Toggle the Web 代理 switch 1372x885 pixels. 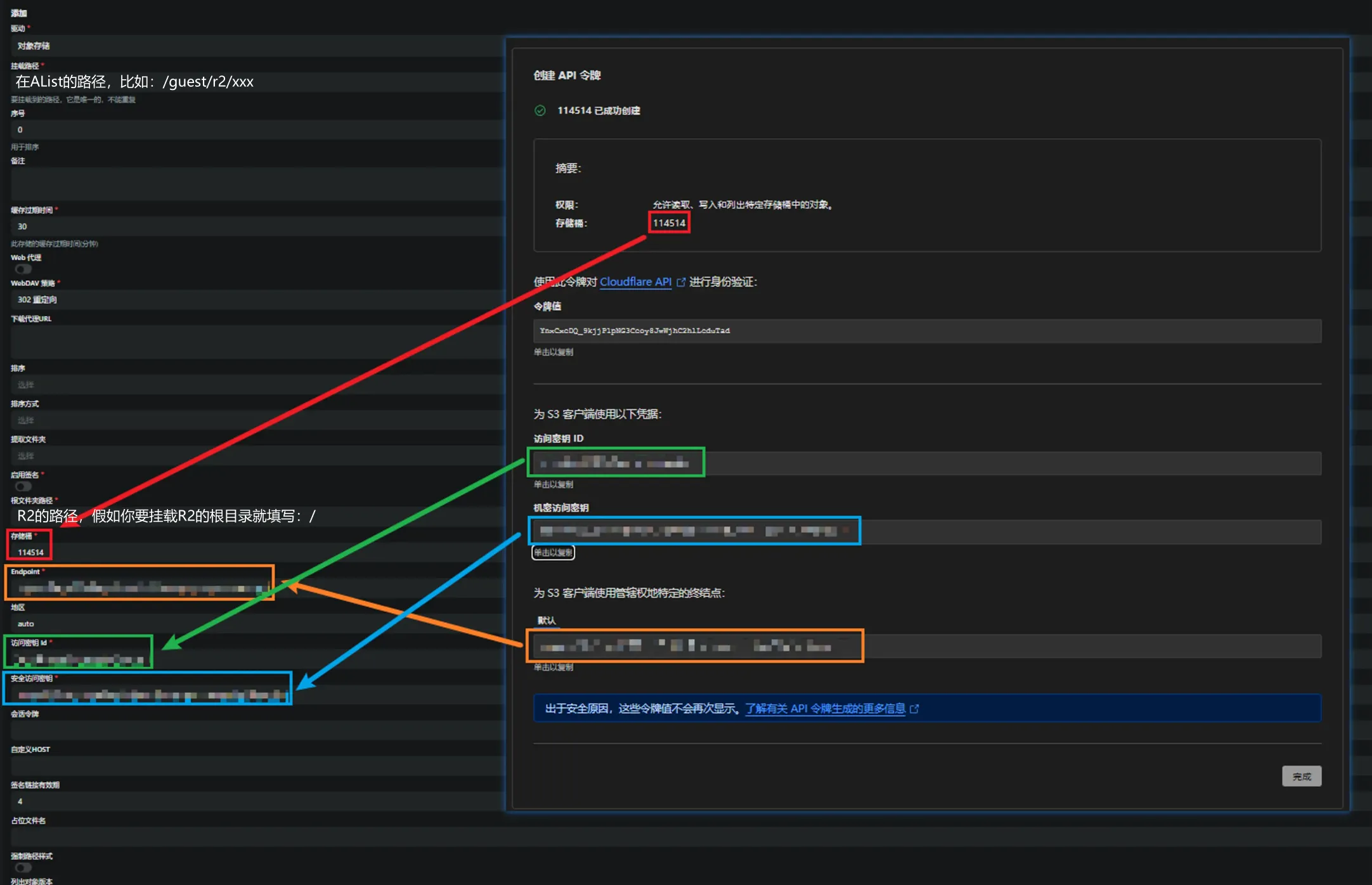point(23,269)
